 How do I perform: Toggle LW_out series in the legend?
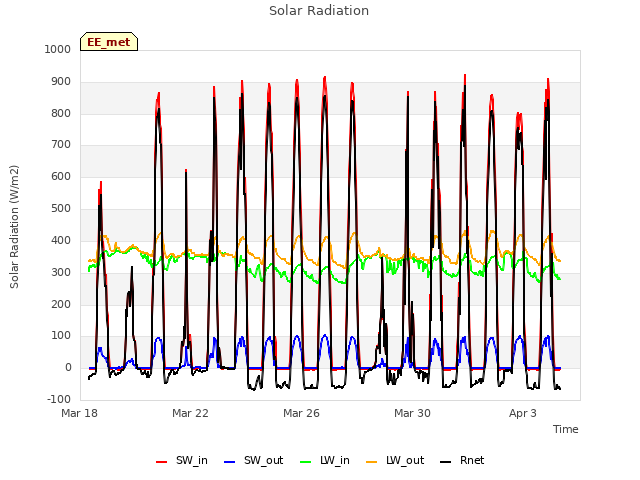click(x=395, y=460)
